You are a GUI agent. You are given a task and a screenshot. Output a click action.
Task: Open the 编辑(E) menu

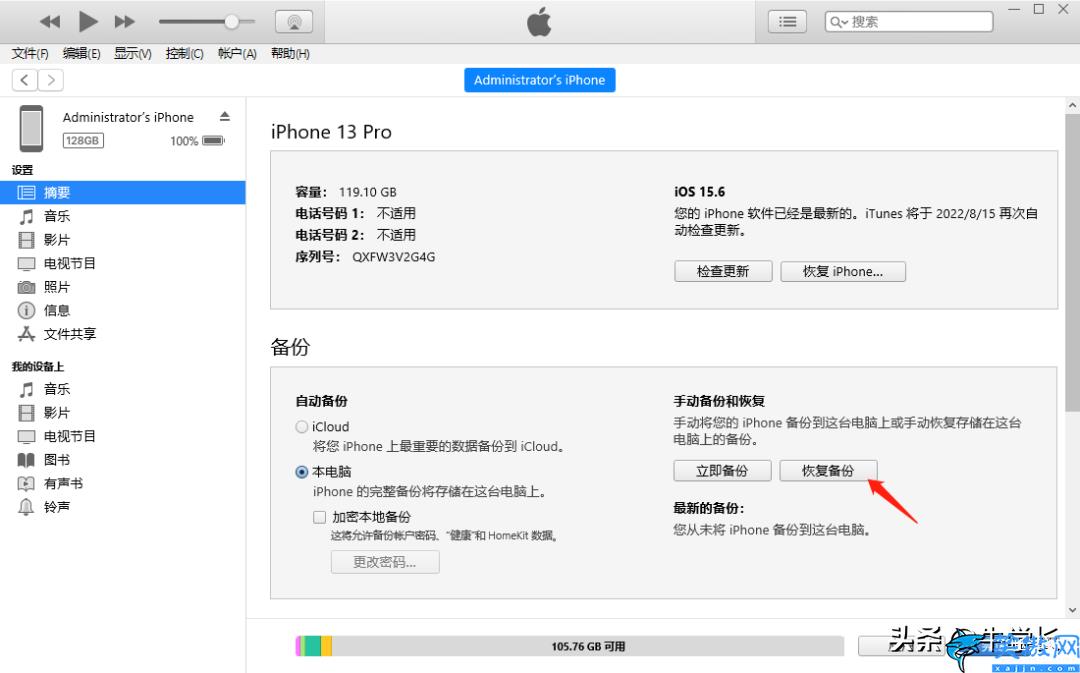coord(81,54)
